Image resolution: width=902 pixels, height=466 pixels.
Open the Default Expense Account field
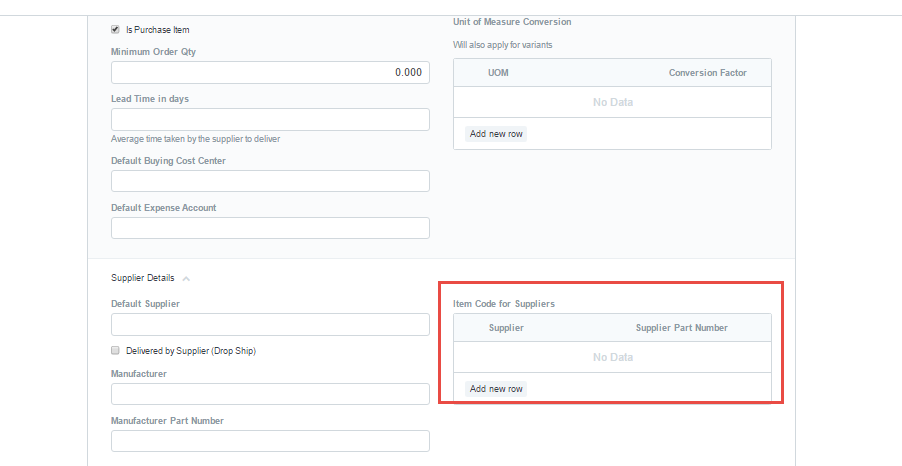(270, 228)
